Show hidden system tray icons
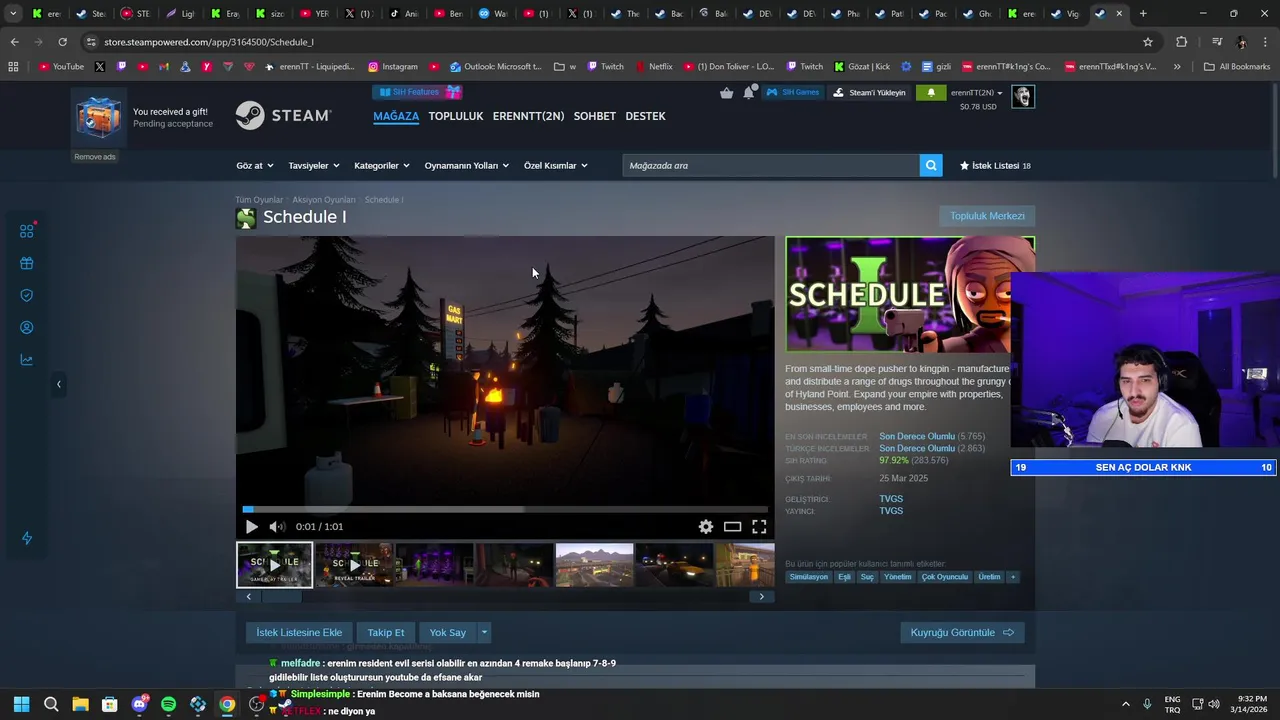 (1125, 704)
